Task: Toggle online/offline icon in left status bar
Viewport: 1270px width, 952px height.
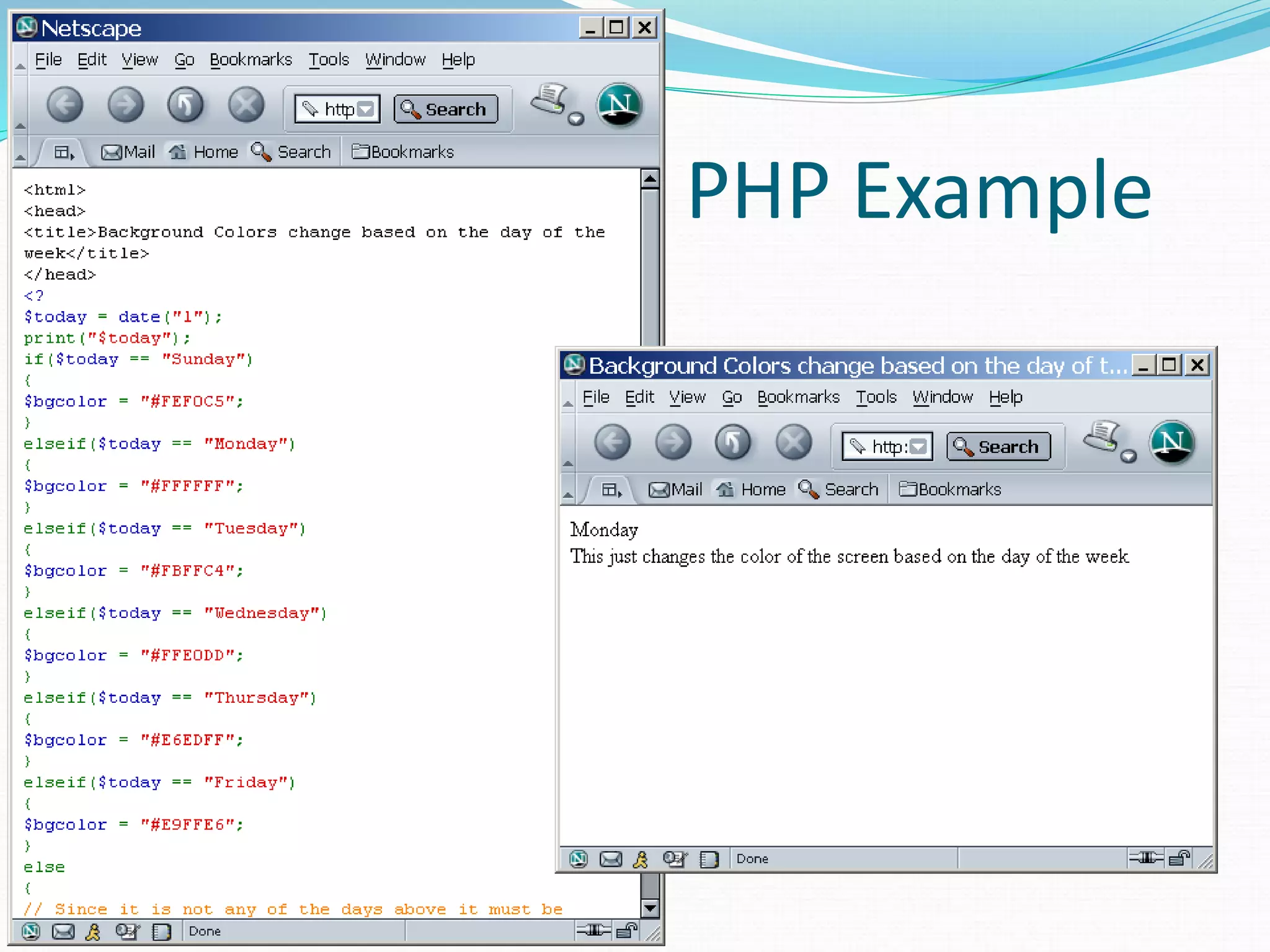Action: [593, 930]
